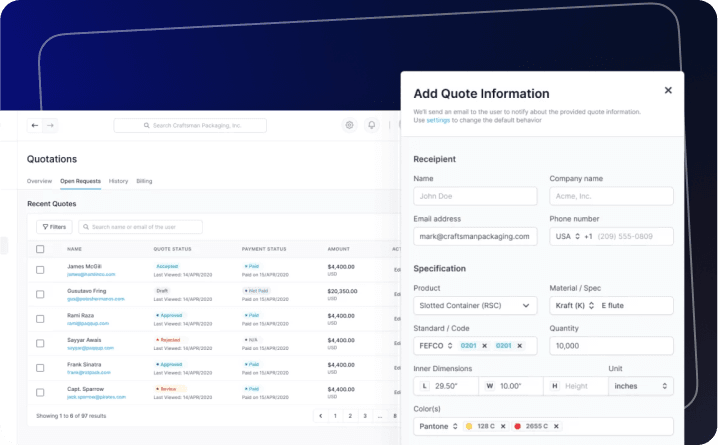This screenshot has width=718, height=445.
Task: Check the James McGill row checkbox
Action: point(40,270)
